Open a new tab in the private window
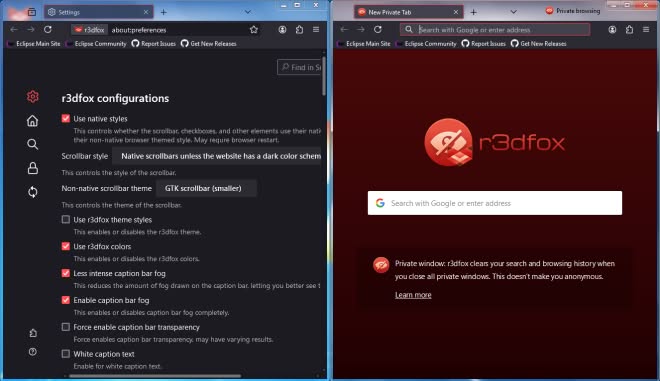The height and width of the screenshot is (381, 660). pos(474,12)
